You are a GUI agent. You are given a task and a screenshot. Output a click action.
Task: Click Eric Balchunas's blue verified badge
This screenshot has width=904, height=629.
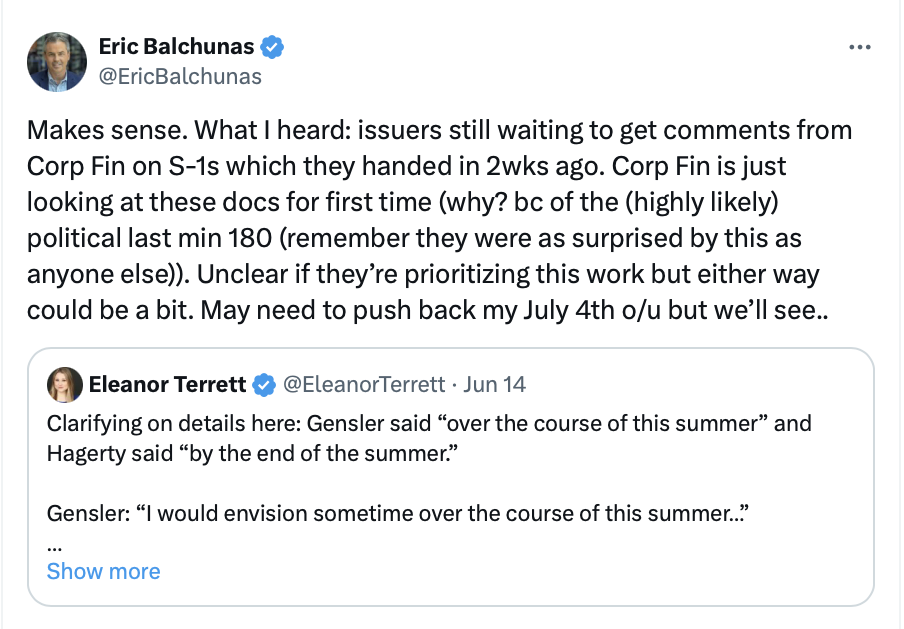click(272, 46)
